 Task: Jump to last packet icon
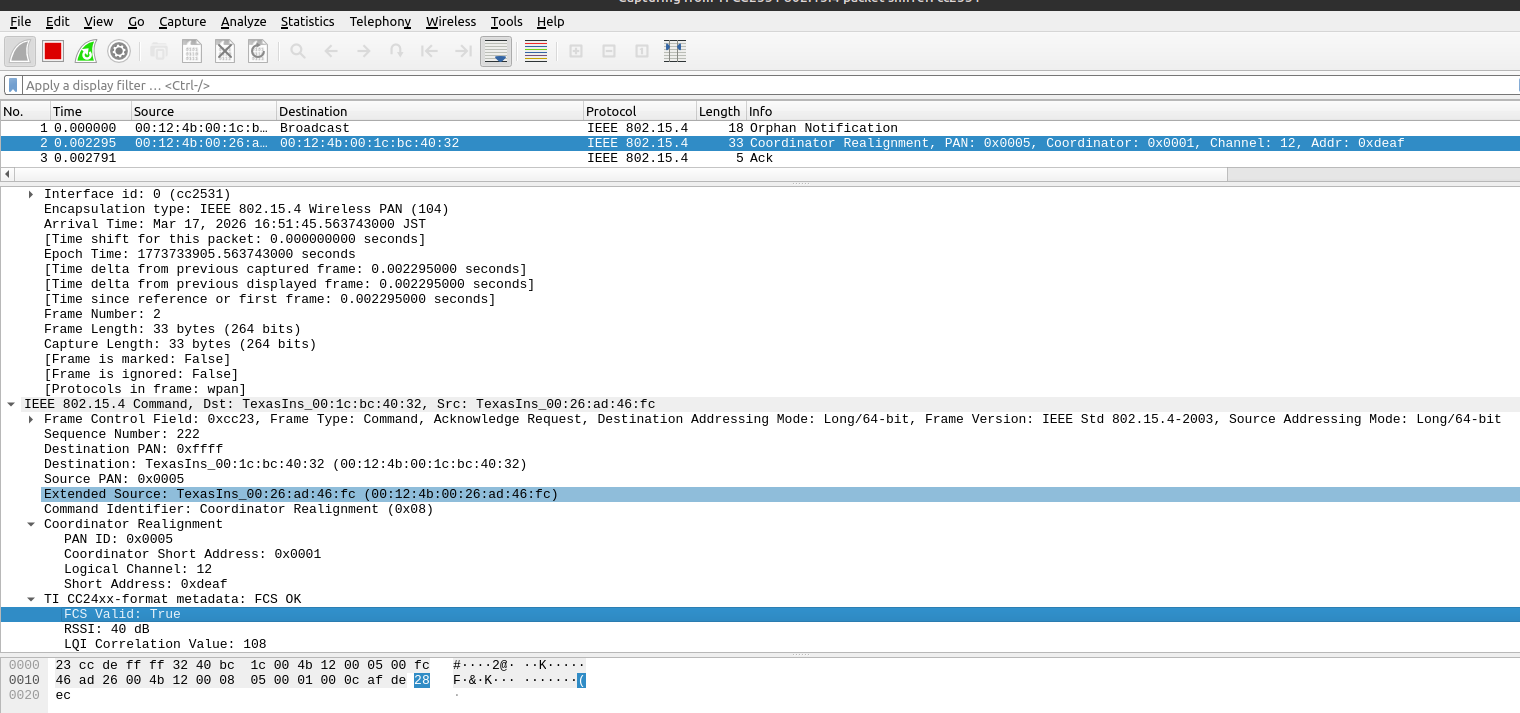tap(463, 51)
